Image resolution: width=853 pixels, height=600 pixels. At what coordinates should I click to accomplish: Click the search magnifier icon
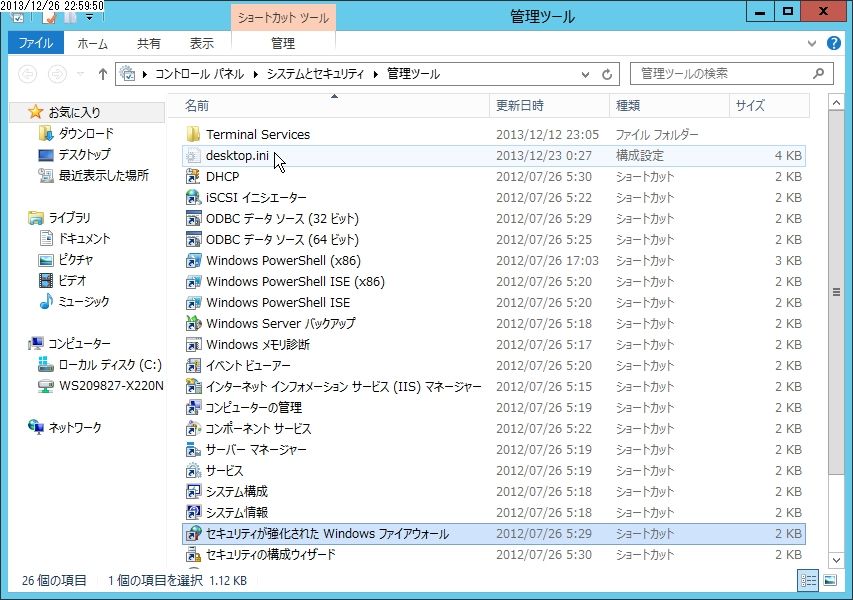(x=818, y=73)
